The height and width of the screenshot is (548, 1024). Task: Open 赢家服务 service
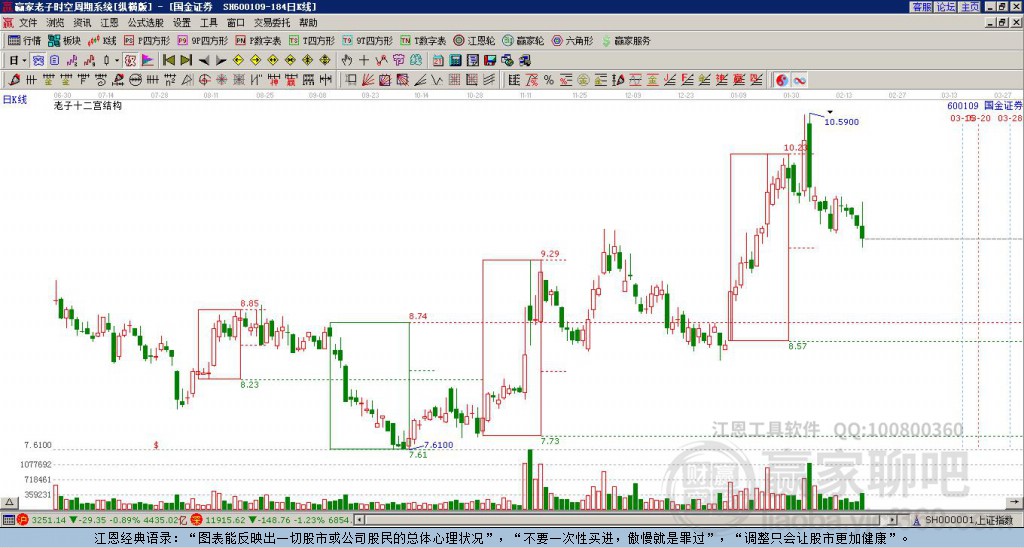pos(626,40)
